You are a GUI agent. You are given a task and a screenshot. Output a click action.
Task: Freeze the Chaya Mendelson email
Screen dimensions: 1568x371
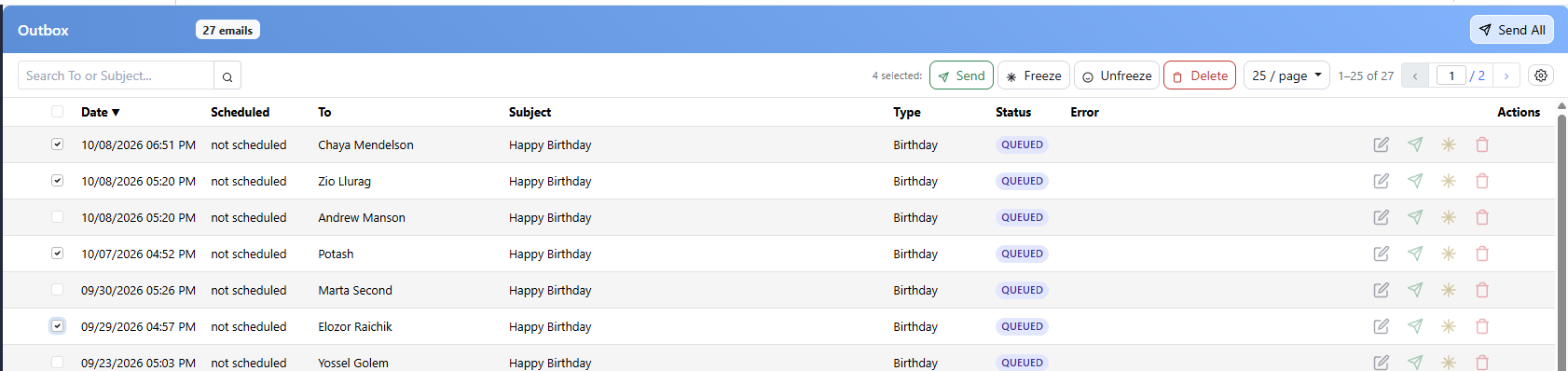click(1449, 144)
